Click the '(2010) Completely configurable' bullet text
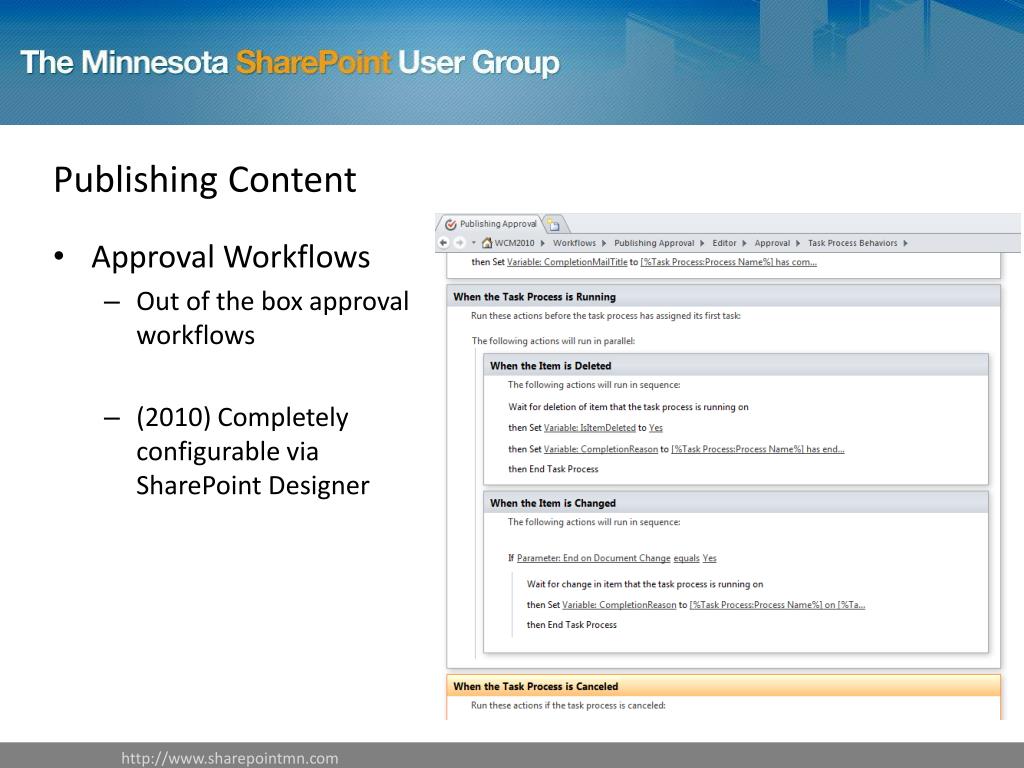The width and height of the screenshot is (1024, 768). (253, 451)
